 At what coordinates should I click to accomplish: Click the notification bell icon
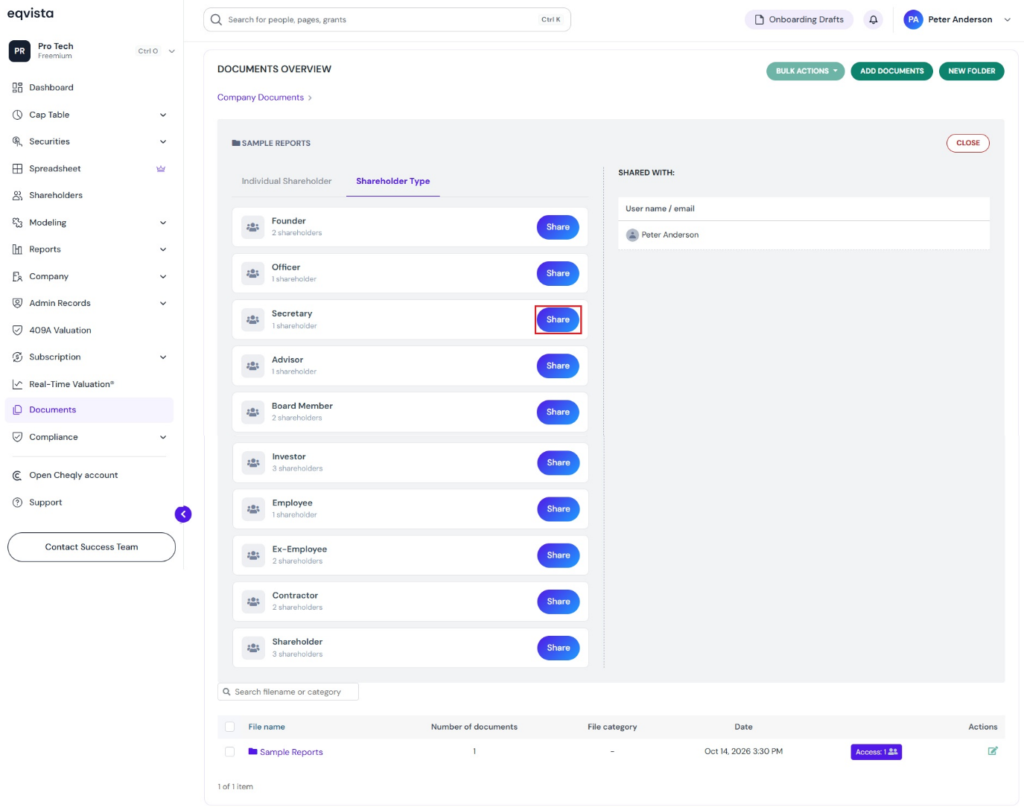873,20
